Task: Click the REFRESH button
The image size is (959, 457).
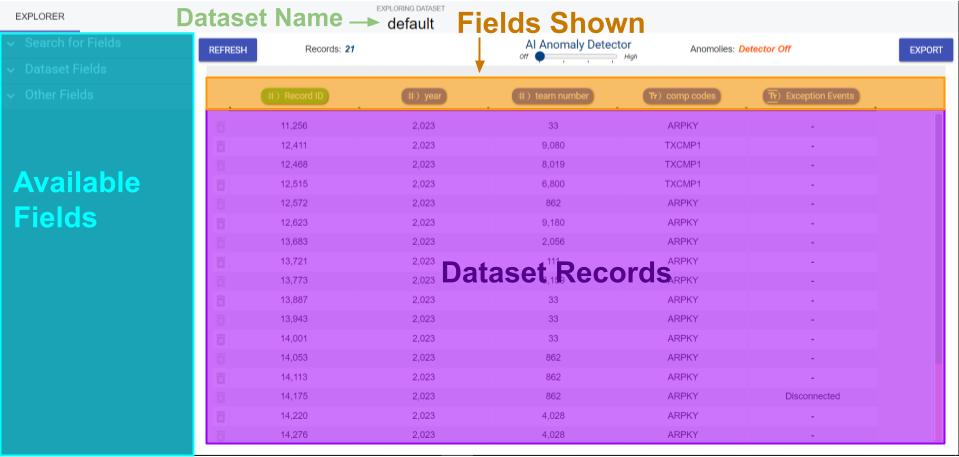Action: [x=228, y=50]
